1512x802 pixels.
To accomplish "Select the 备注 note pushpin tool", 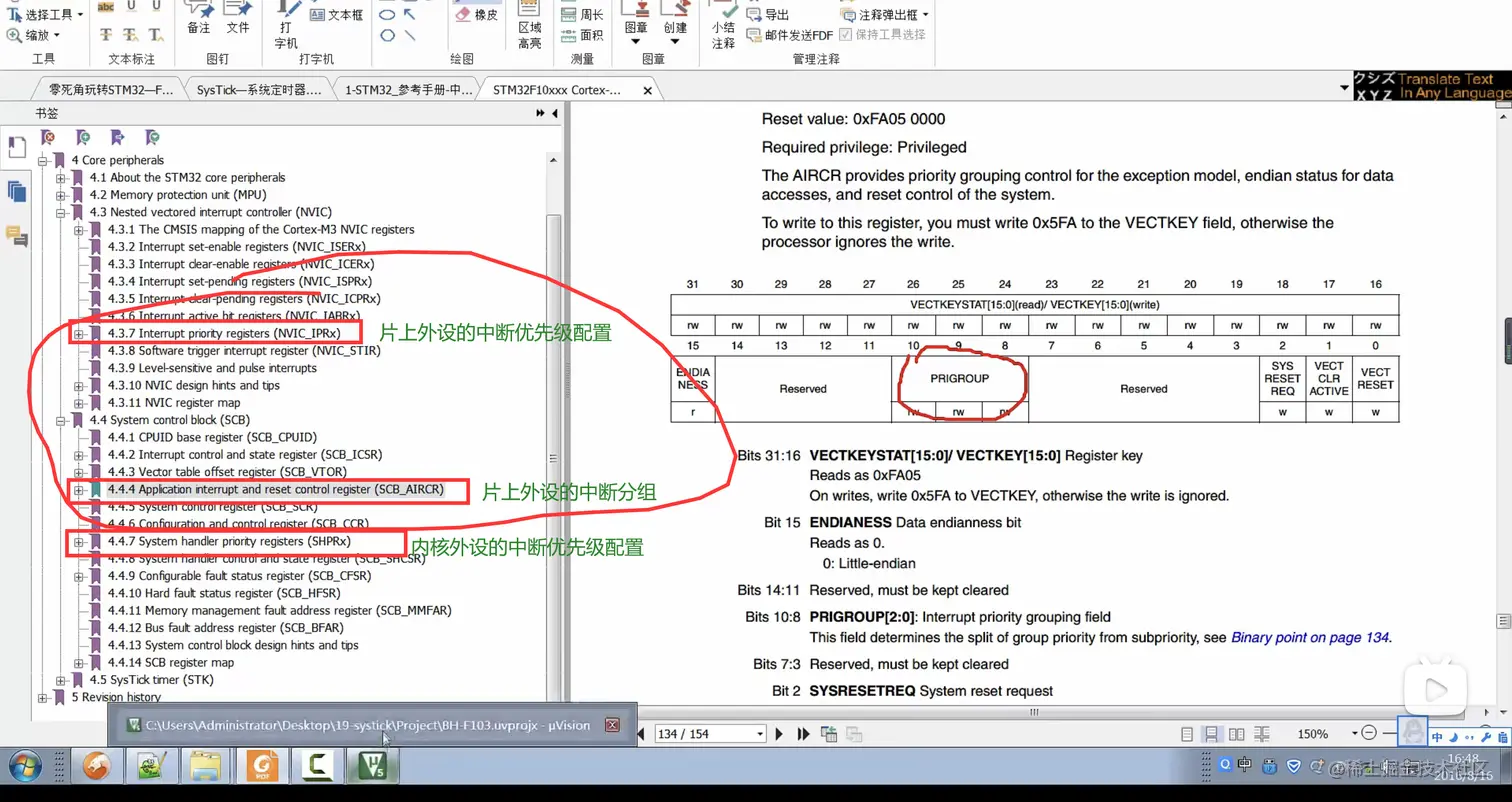I will pyautogui.click(x=198, y=18).
